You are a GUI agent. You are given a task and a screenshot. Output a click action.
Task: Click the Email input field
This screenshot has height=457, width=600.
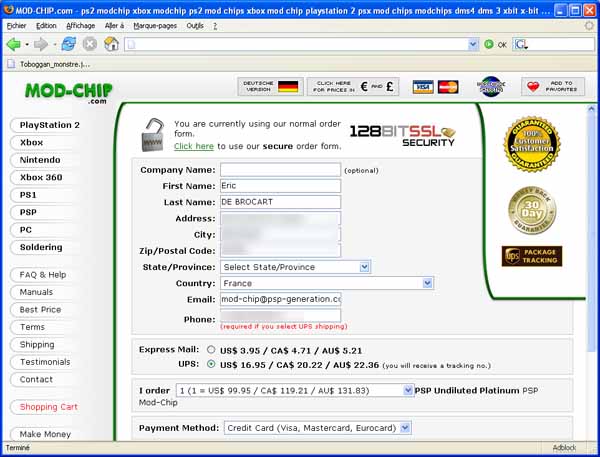(280, 299)
